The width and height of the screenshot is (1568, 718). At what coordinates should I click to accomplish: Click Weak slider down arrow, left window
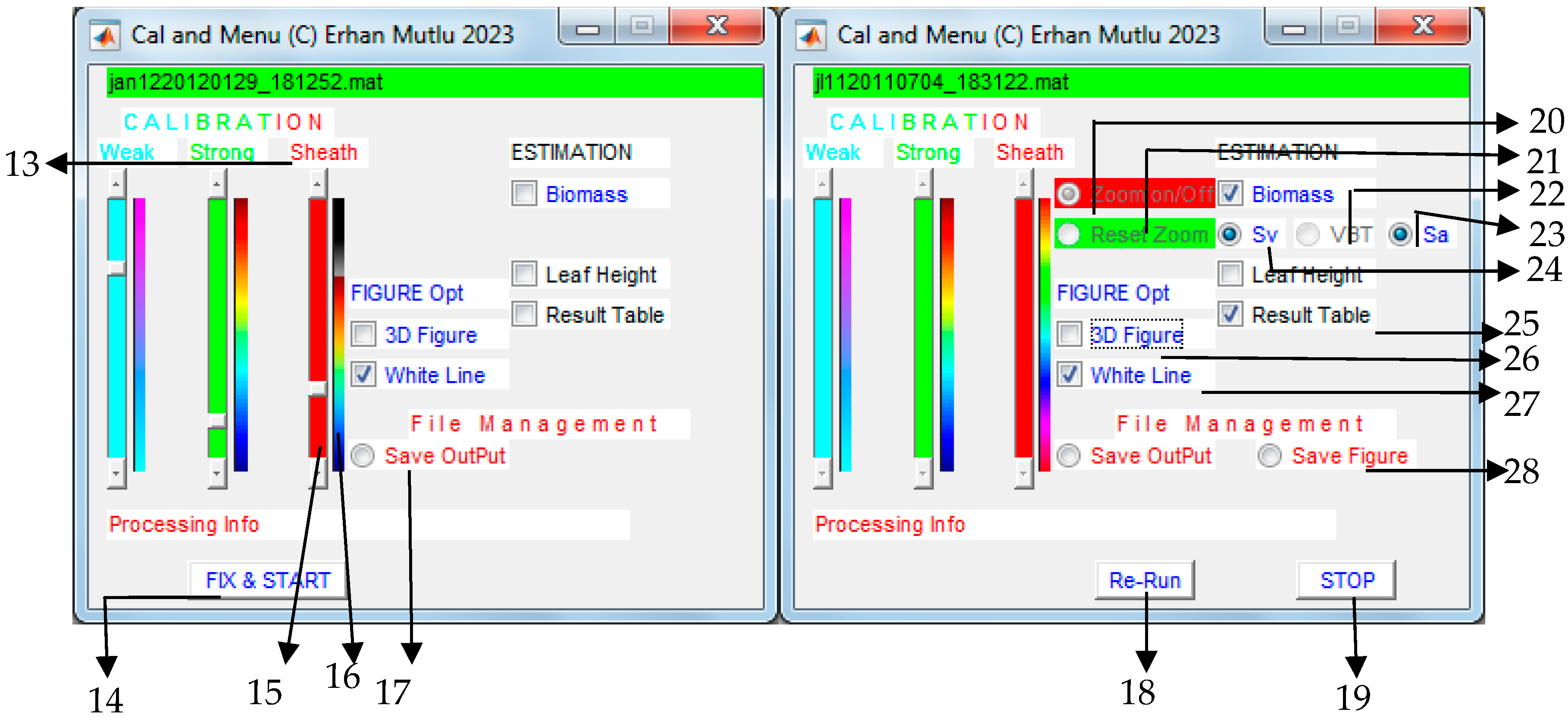point(116,473)
